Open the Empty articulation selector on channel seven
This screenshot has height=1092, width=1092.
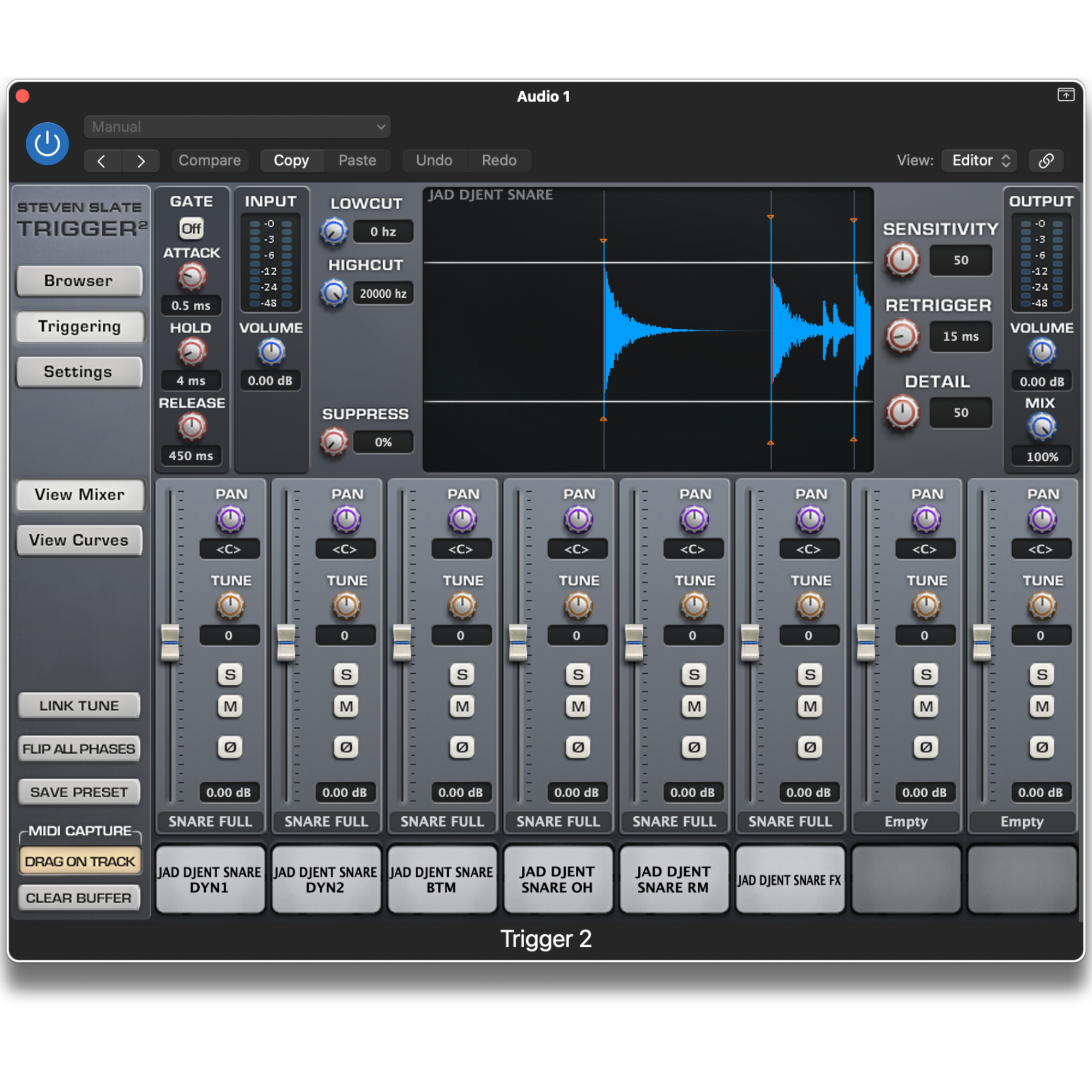pos(906,821)
